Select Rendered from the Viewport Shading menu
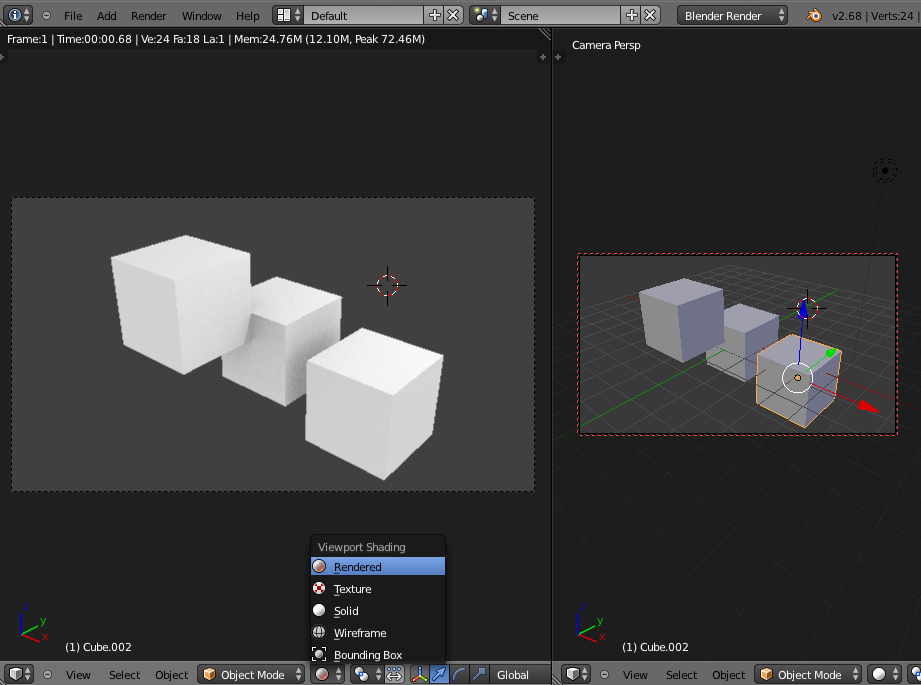Viewport: 921px width, 685px height. tap(377, 566)
